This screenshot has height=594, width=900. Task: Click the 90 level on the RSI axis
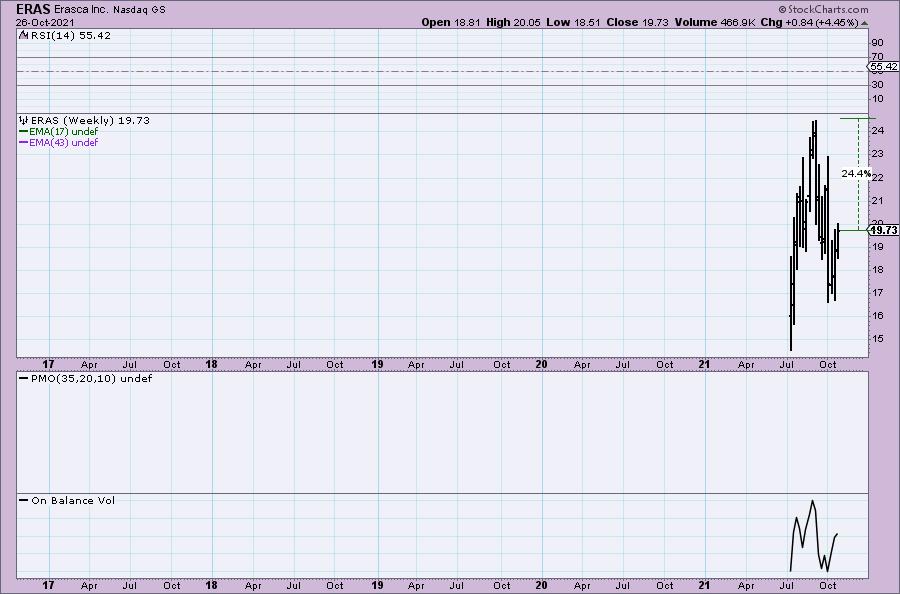click(877, 42)
